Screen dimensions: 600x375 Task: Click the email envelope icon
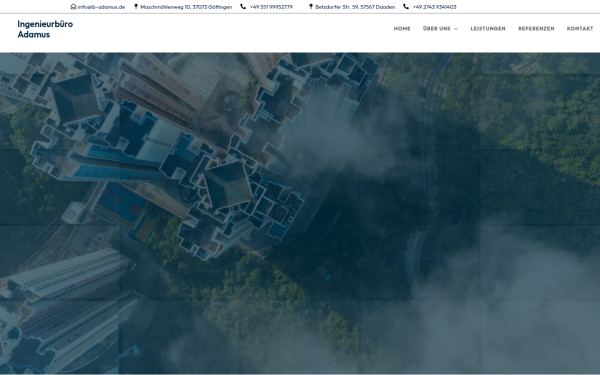[73, 7]
